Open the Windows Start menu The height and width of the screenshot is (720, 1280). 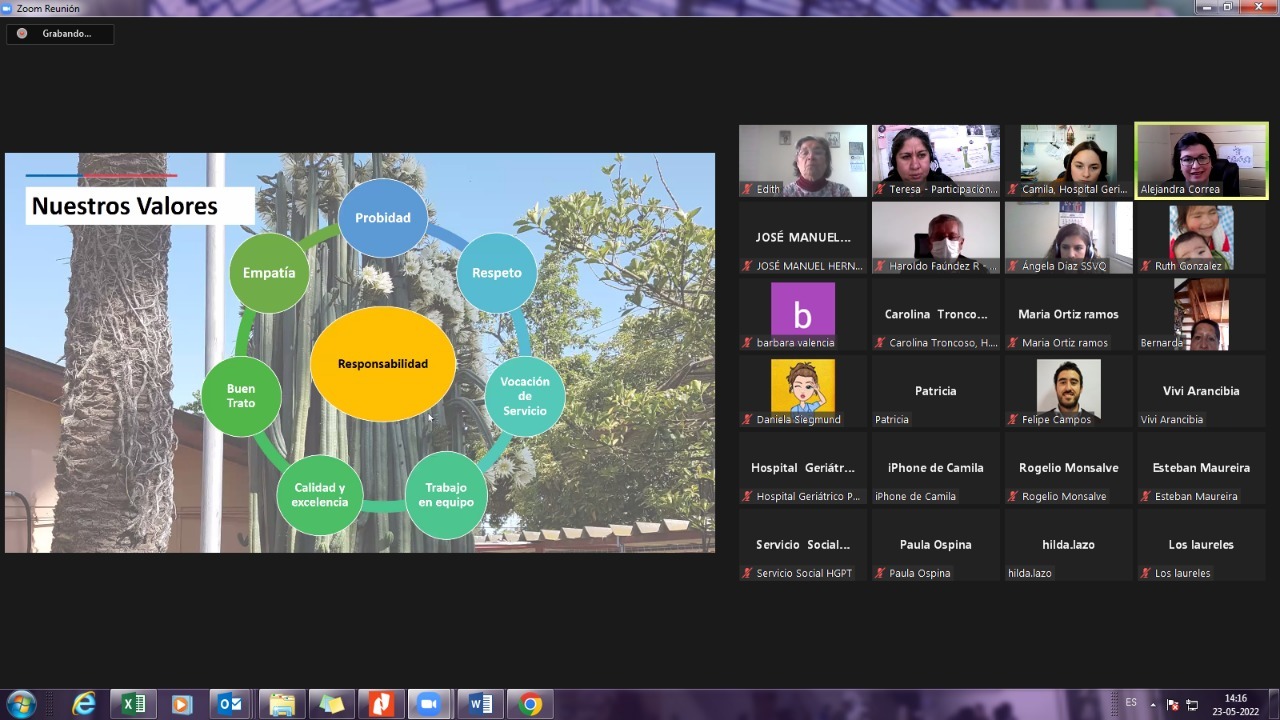20,704
